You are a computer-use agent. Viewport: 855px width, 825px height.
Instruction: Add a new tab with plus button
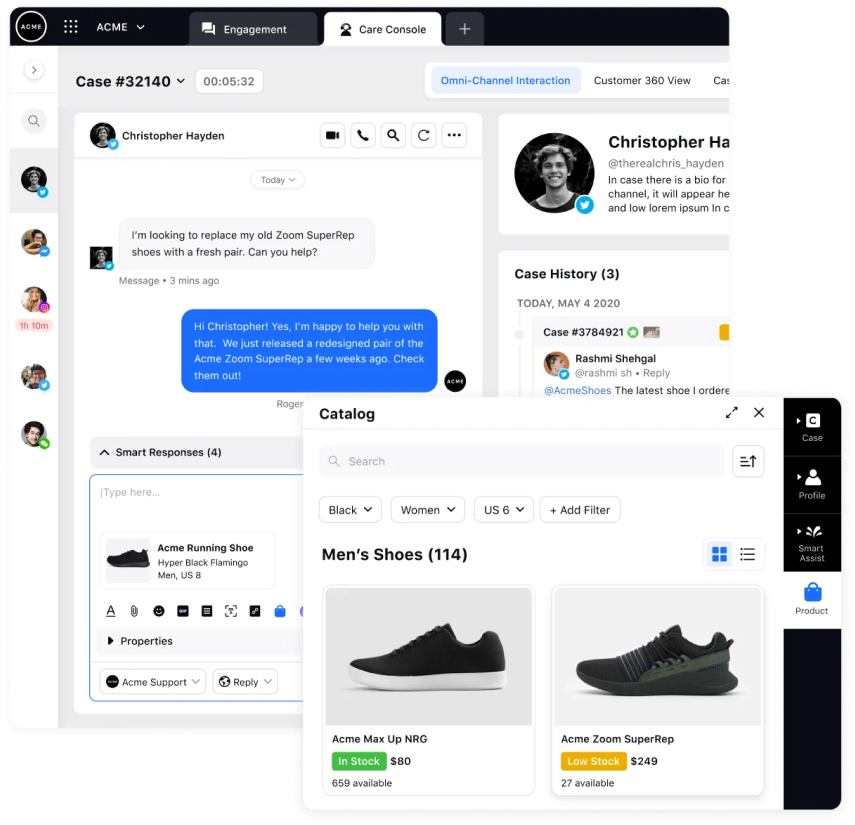click(x=465, y=29)
